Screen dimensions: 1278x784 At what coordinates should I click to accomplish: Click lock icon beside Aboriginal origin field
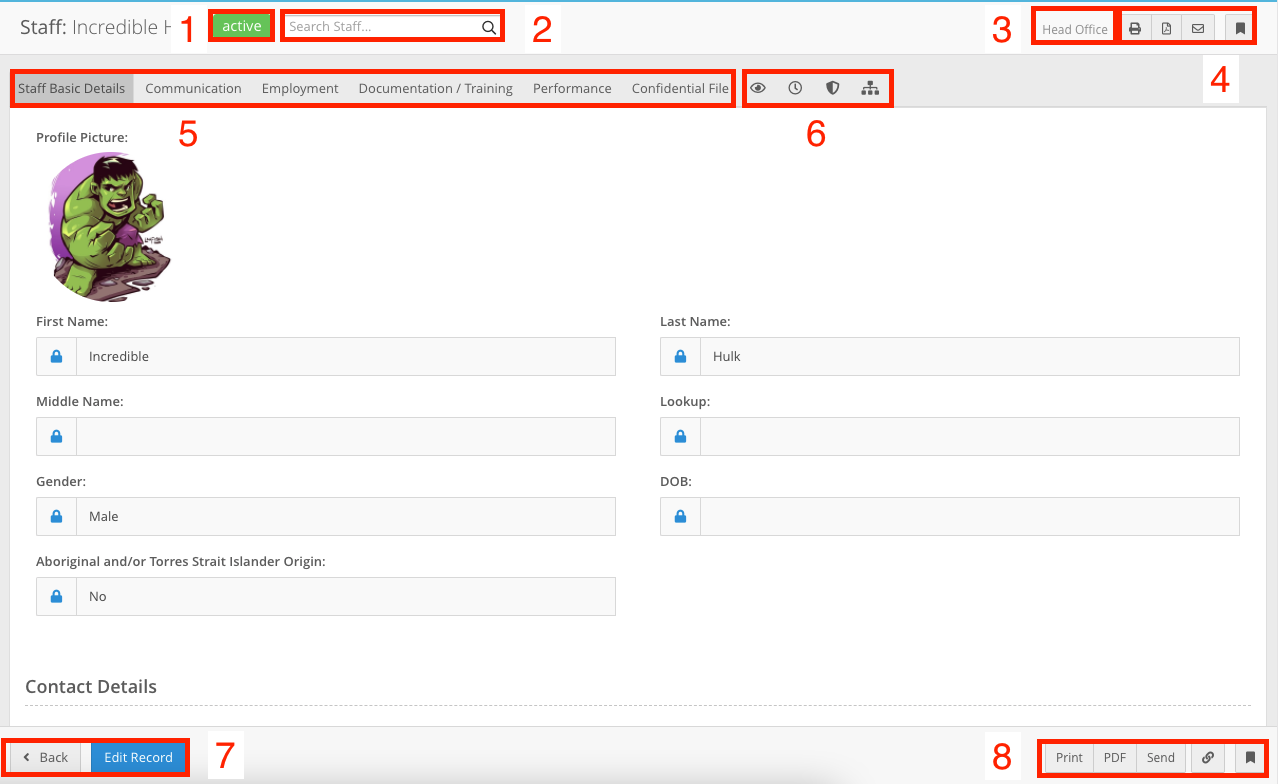click(57, 596)
